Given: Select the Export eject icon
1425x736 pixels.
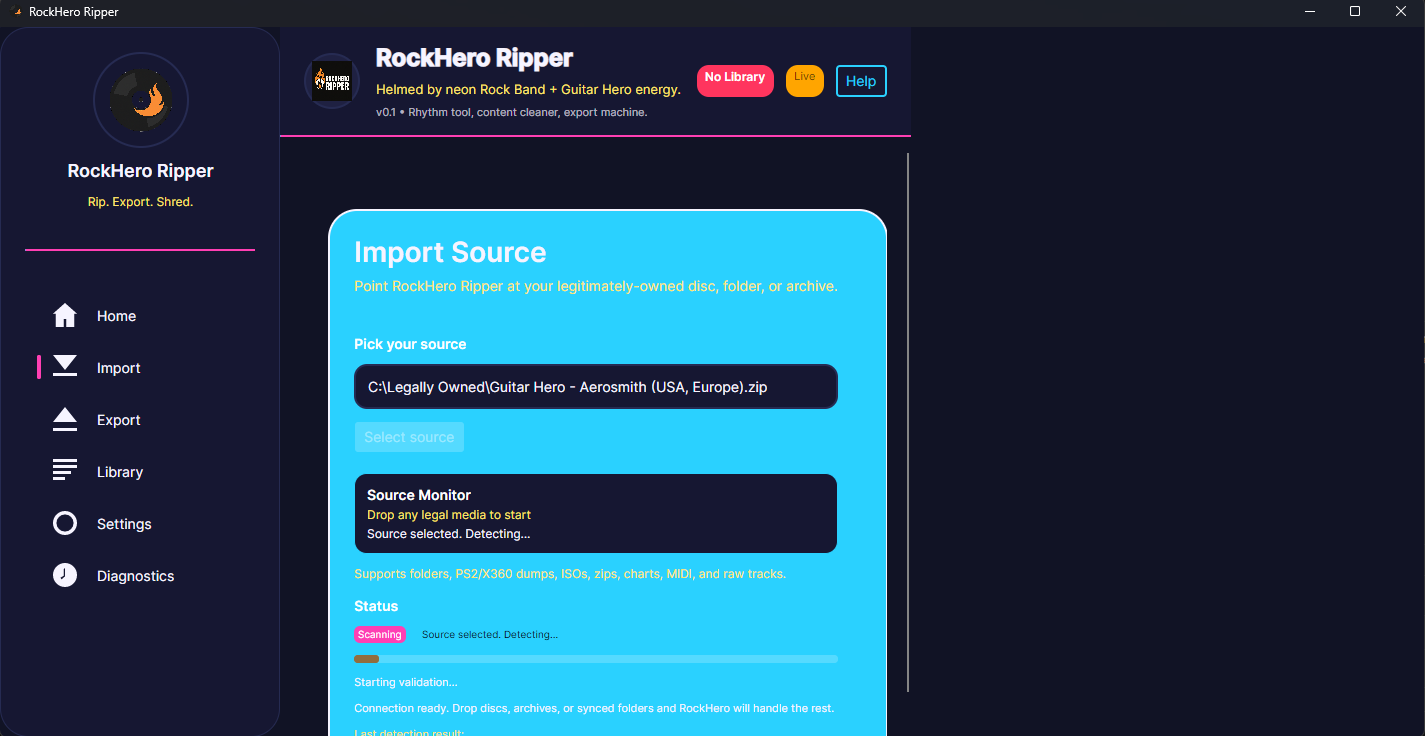Looking at the screenshot, I should pos(64,419).
